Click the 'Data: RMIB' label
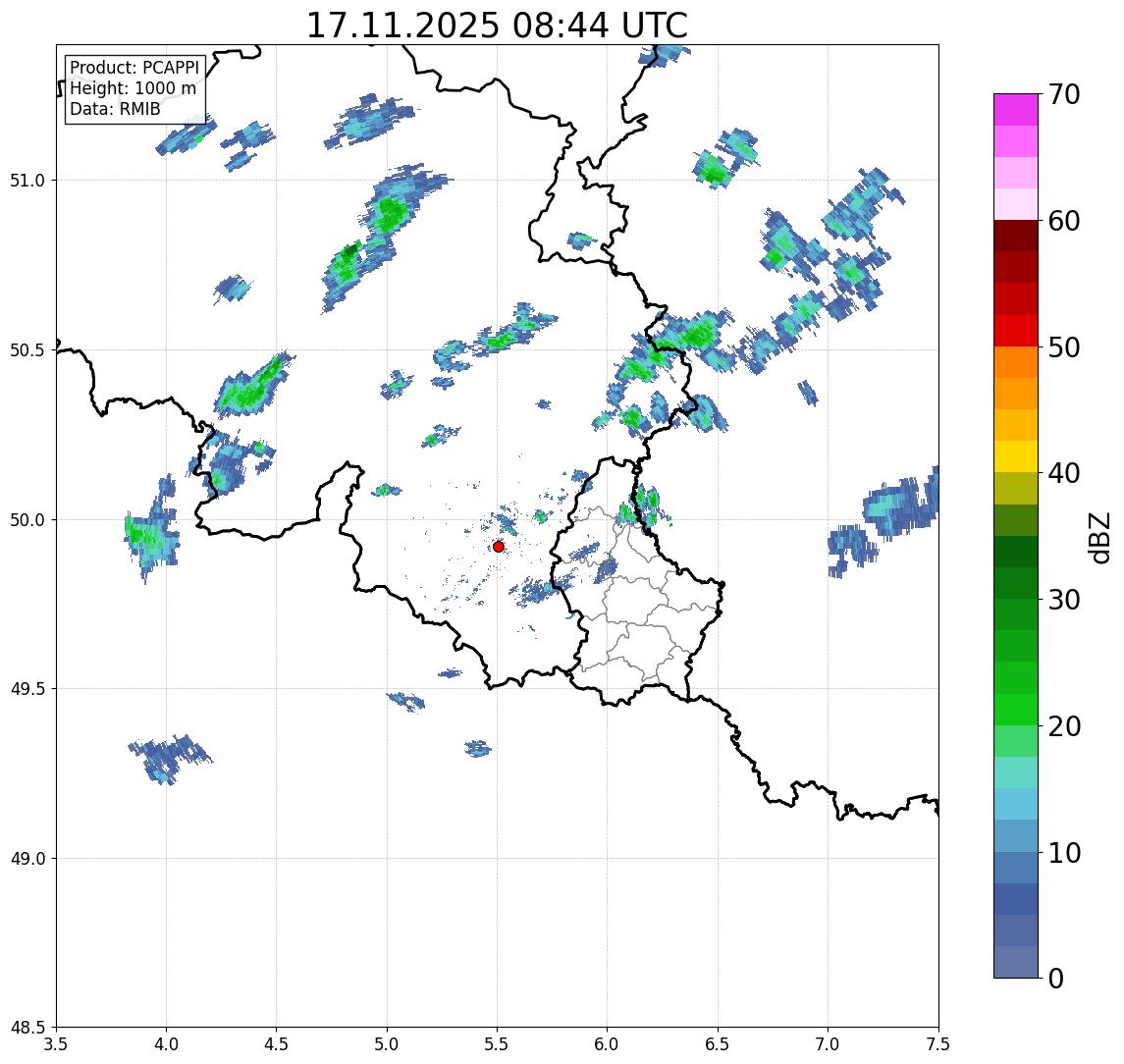Viewport: 1124px width, 1064px height. 115,109
